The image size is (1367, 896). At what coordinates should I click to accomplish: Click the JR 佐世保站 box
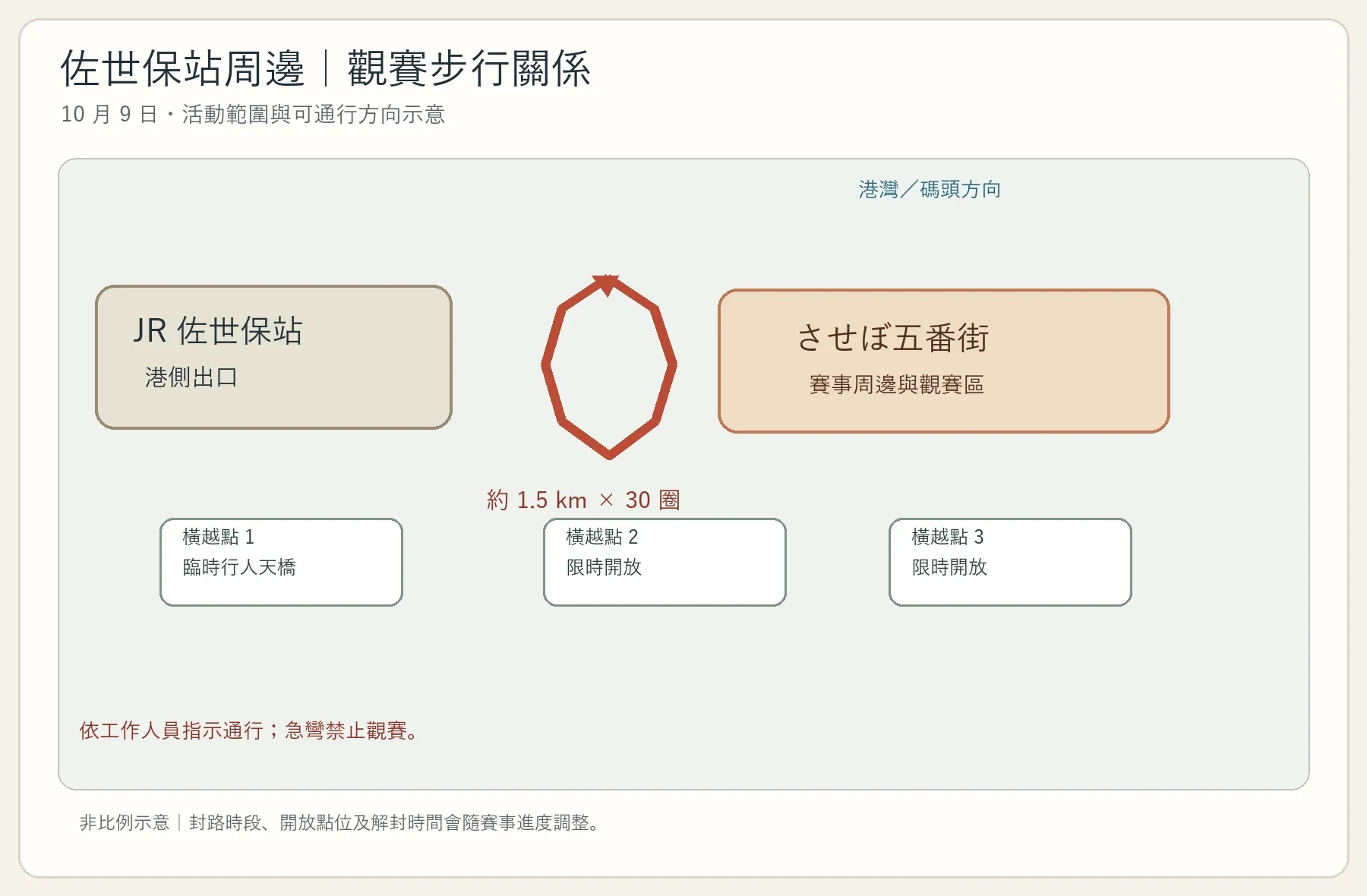pyautogui.click(x=273, y=357)
